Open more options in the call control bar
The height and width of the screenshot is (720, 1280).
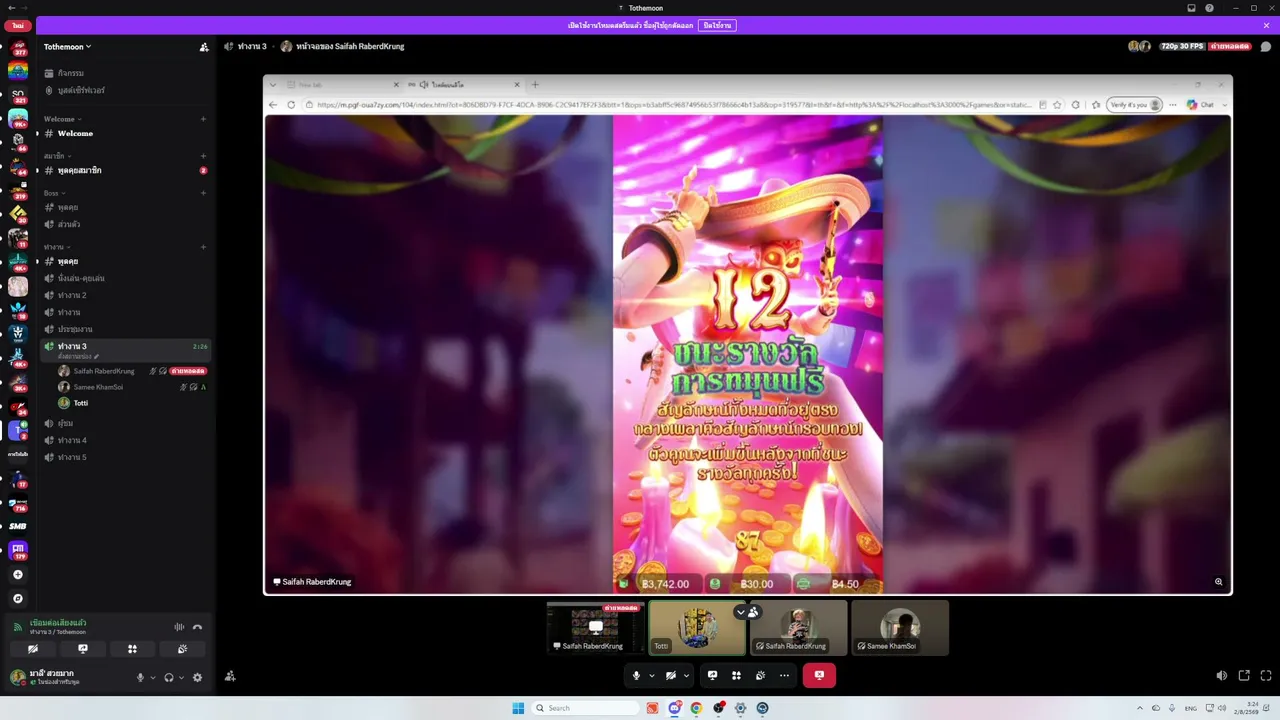coord(785,675)
